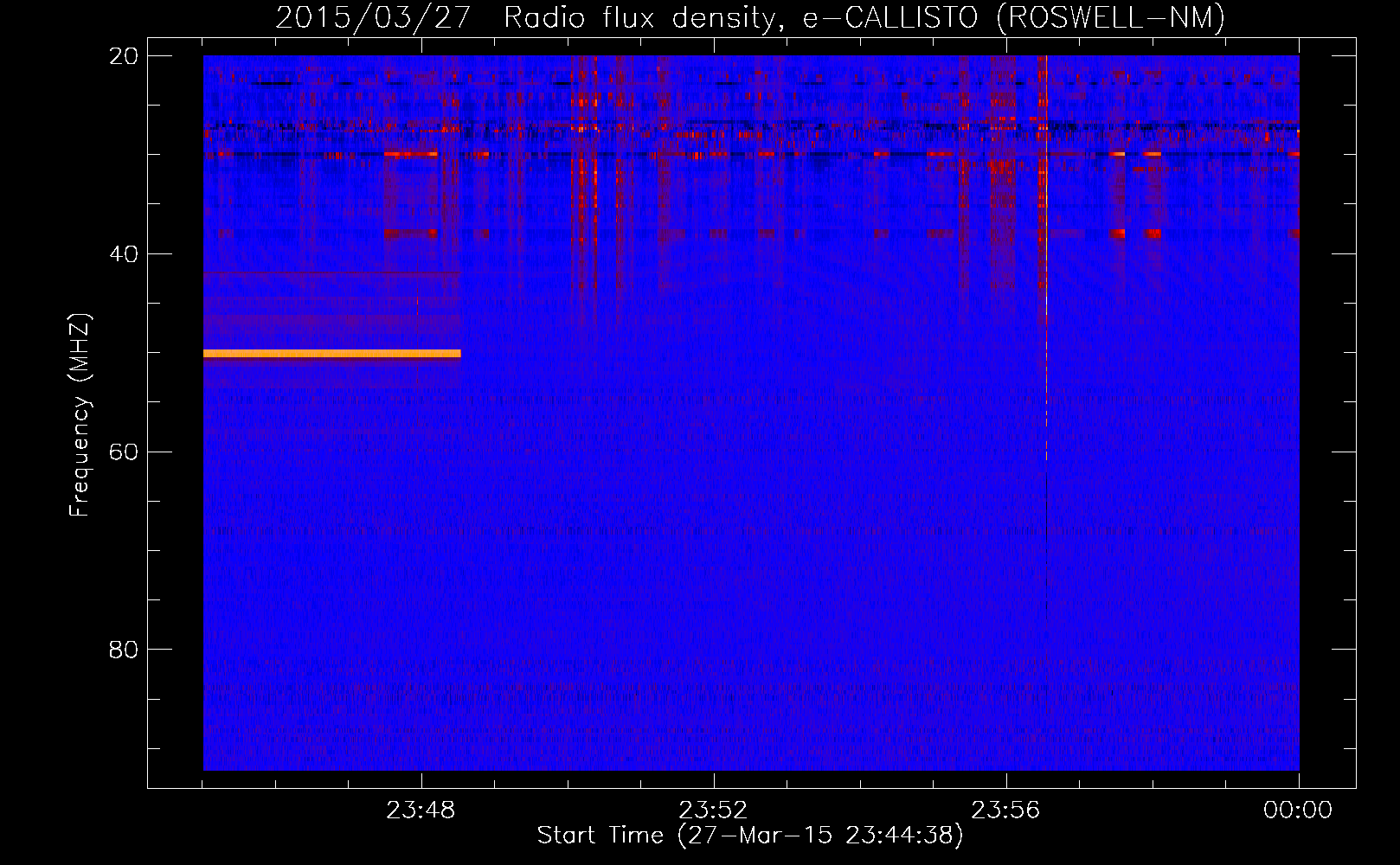Click the "23:48" time tick label
Image resolution: width=1400 pixels, height=865 pixels.
click(x=421, y=811)
